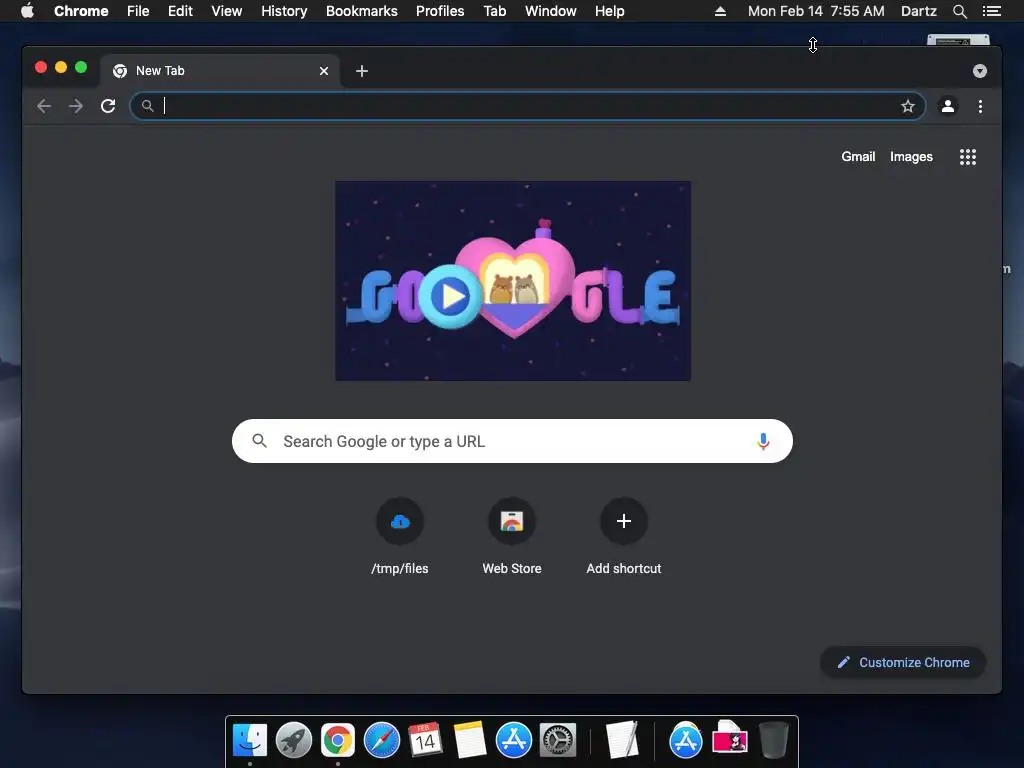This screenshot has width=1024, height=768.
Task: Open the Gmail link
Action: point(858,157)
